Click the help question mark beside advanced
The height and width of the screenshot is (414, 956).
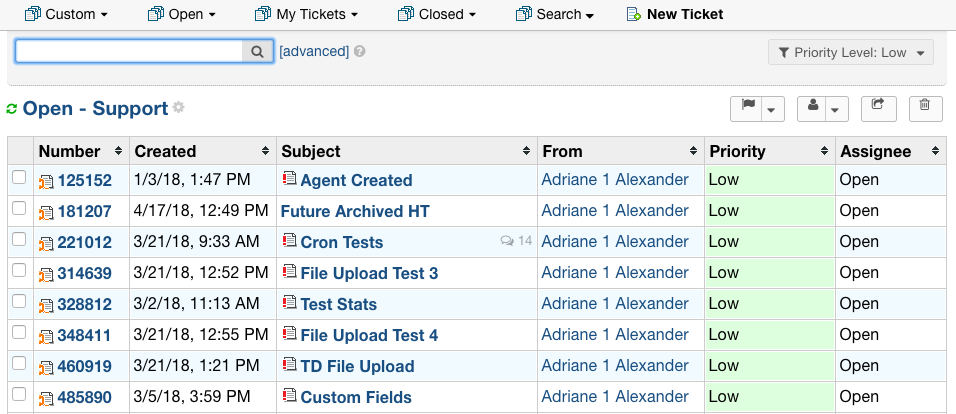click(x=360, y=52)
